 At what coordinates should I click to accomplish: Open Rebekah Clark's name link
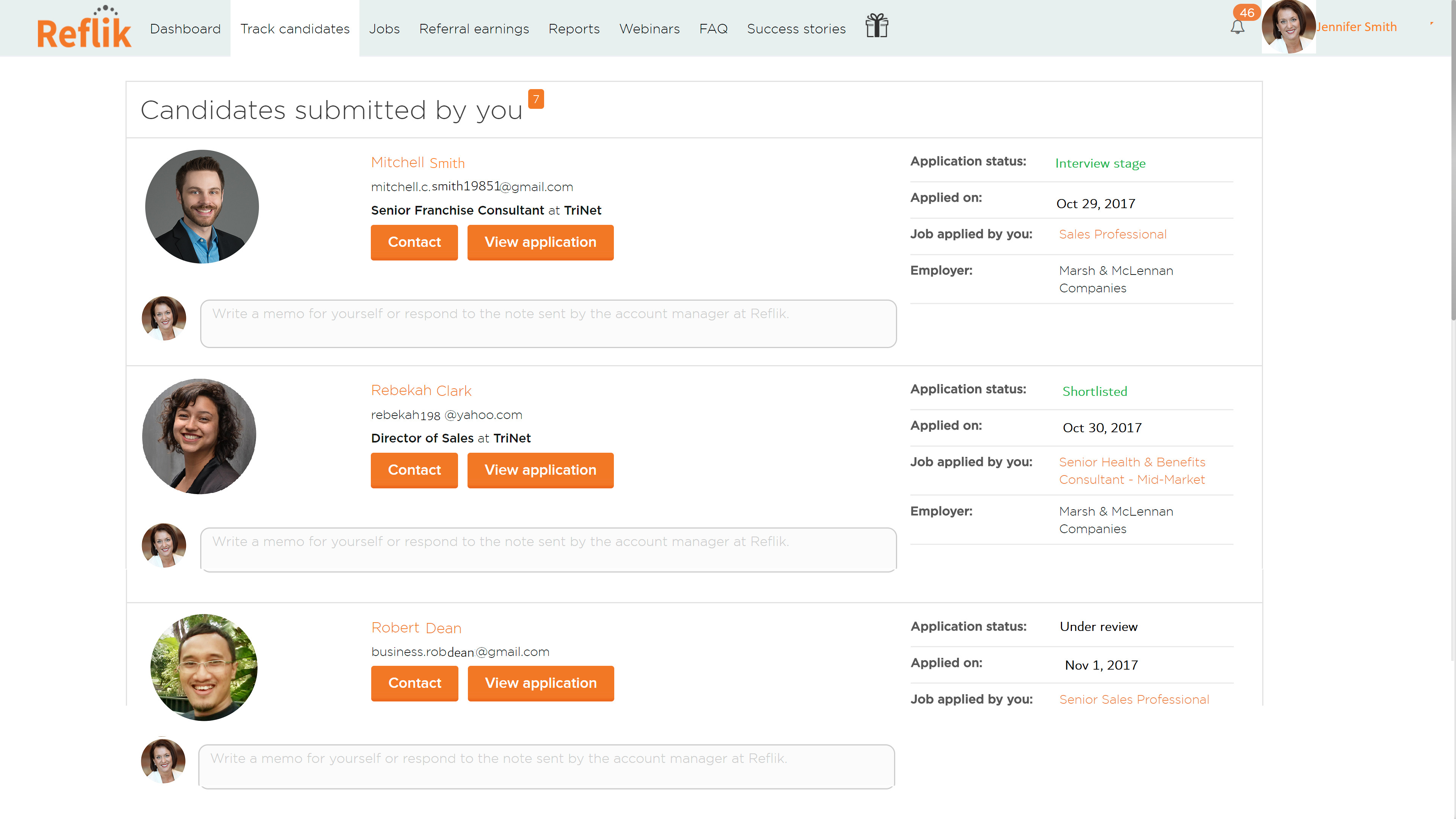pyautogui.click(x=421, y=391)
